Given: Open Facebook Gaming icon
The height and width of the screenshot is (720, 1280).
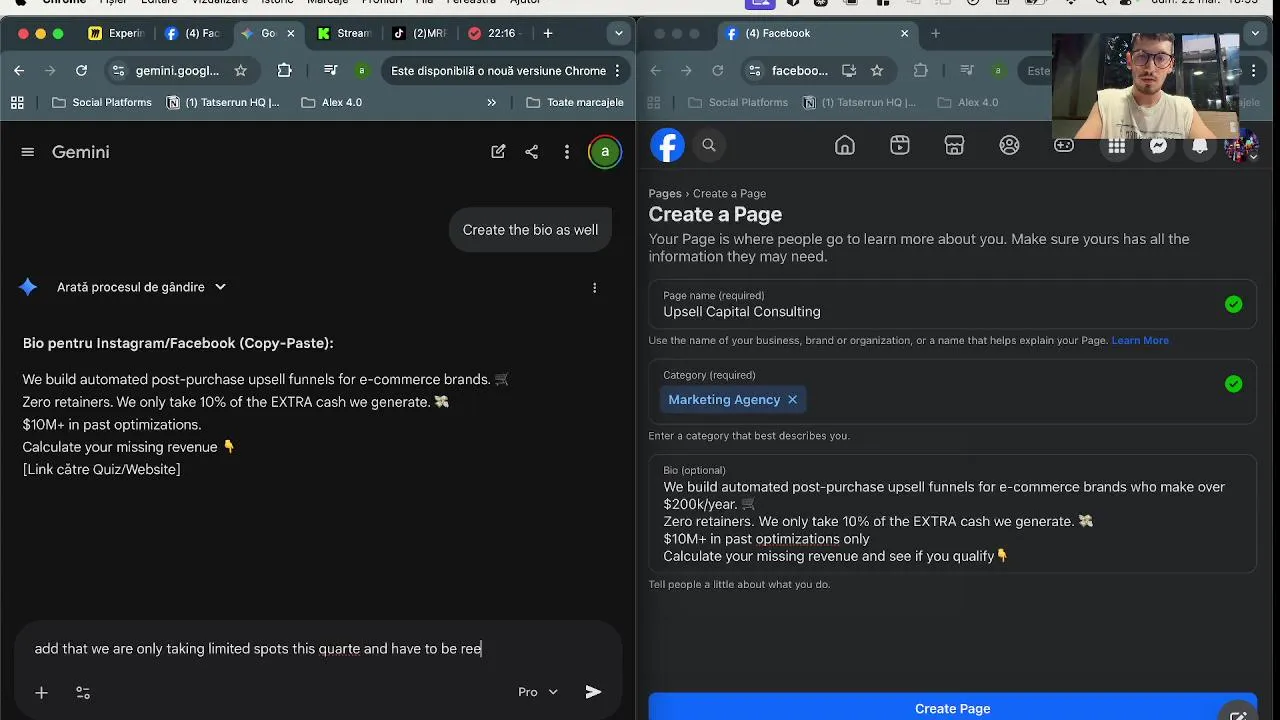Looking at the screenshot, I should tap(1064, 145).
